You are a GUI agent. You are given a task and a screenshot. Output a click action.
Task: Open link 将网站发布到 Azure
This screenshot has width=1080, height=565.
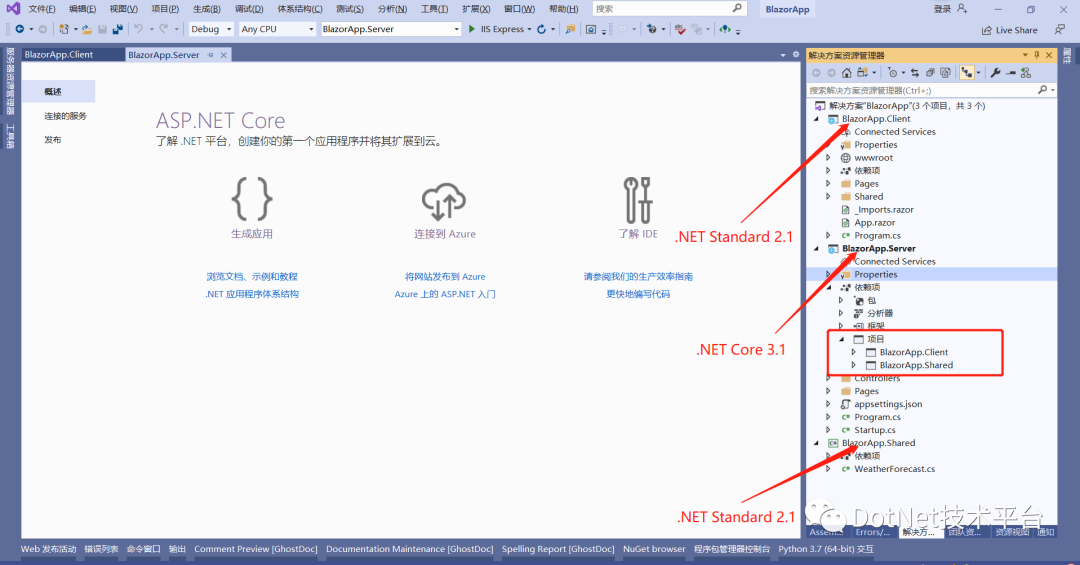(445, 276)
